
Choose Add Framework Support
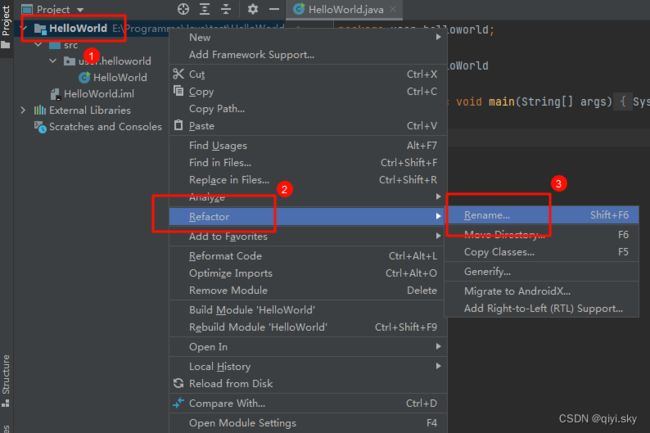pyautogui.click(x=308, y=55)
